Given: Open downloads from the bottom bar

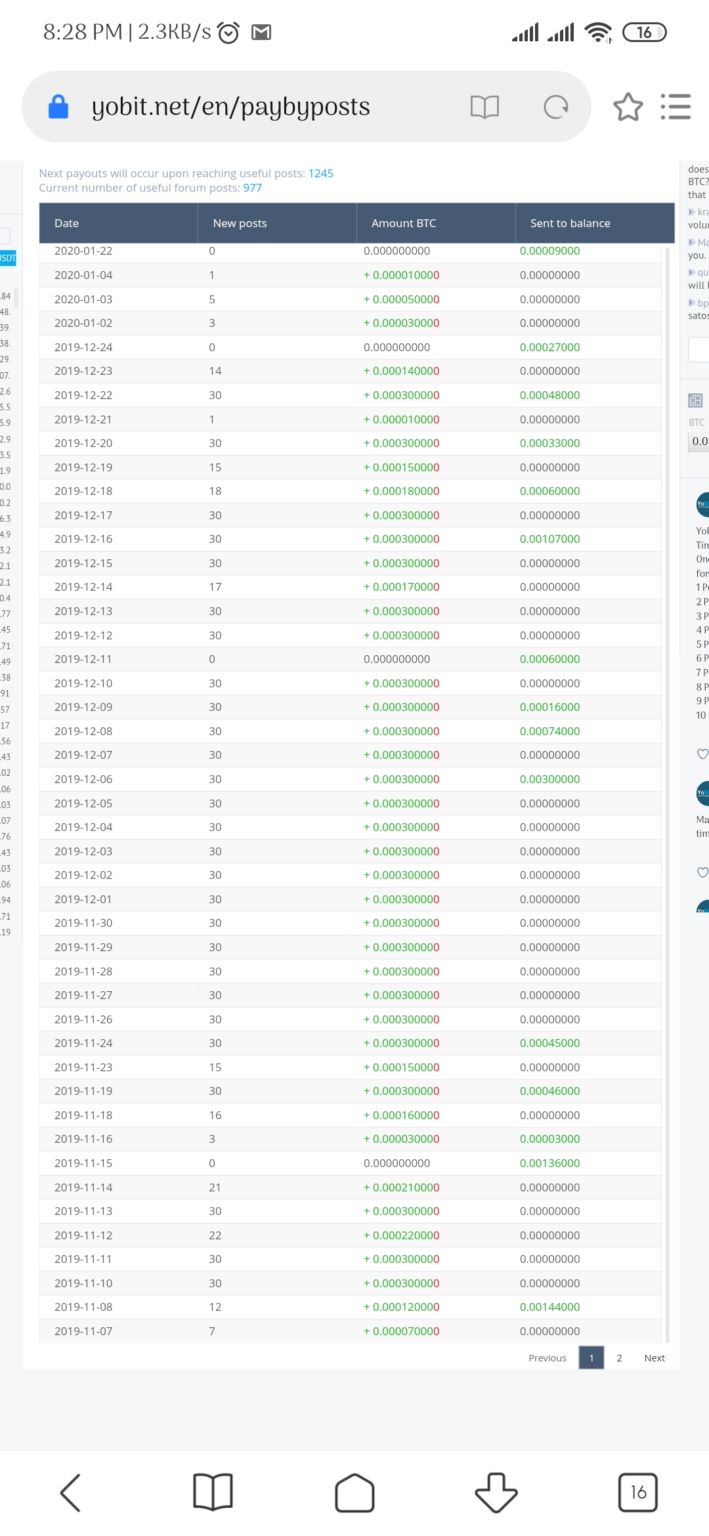Looking at the screenshot, I should point(496,1493).
